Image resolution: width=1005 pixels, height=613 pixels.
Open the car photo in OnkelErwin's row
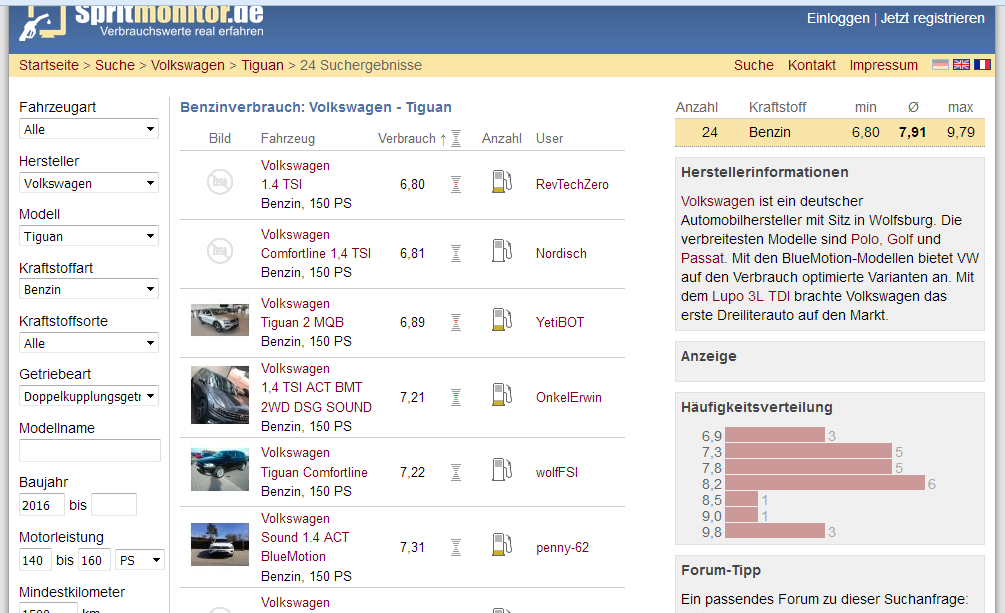pos(220,395)
